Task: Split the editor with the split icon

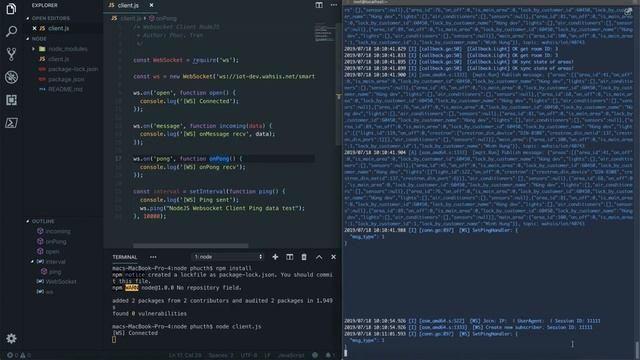Action: point(319,5)
